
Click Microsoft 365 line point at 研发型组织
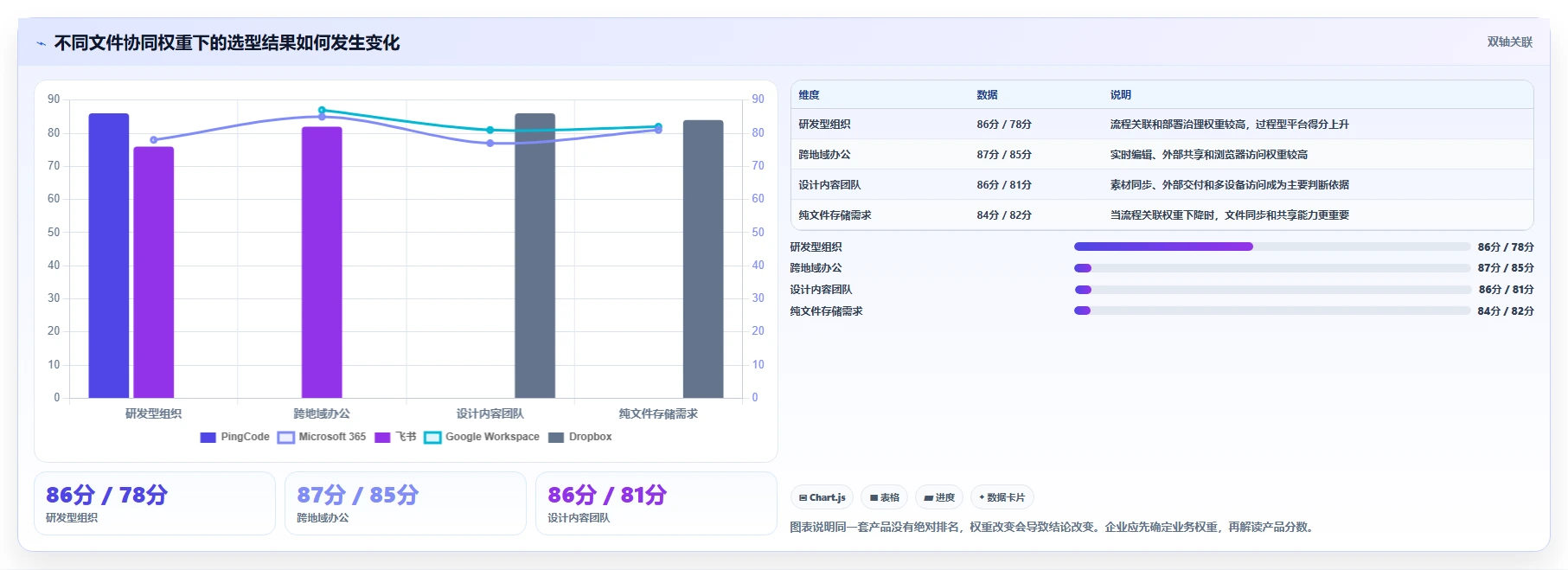[154, 140]
